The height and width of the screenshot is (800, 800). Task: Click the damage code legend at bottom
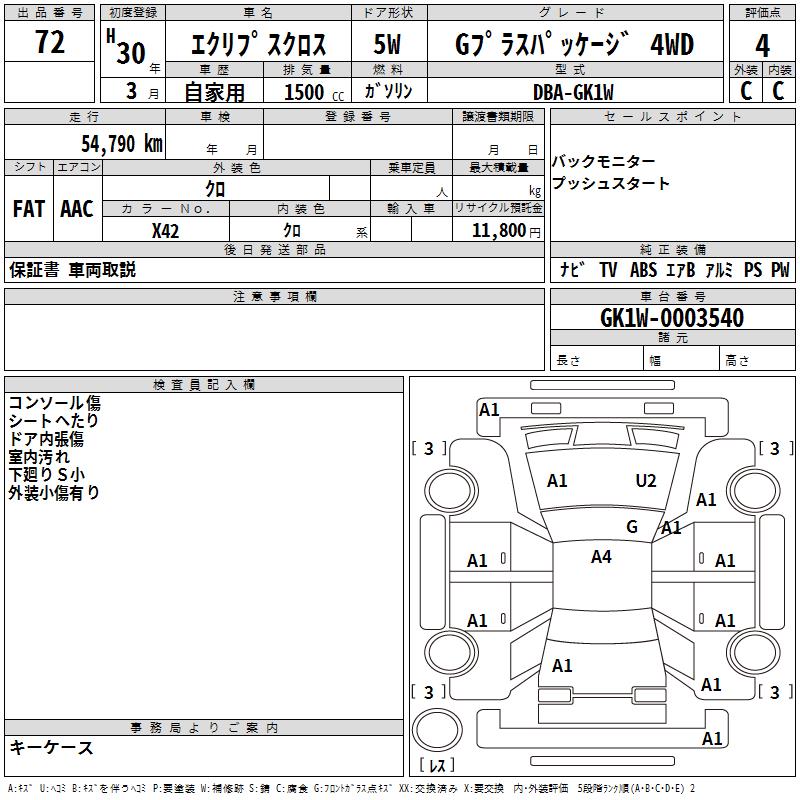(352, 788)
